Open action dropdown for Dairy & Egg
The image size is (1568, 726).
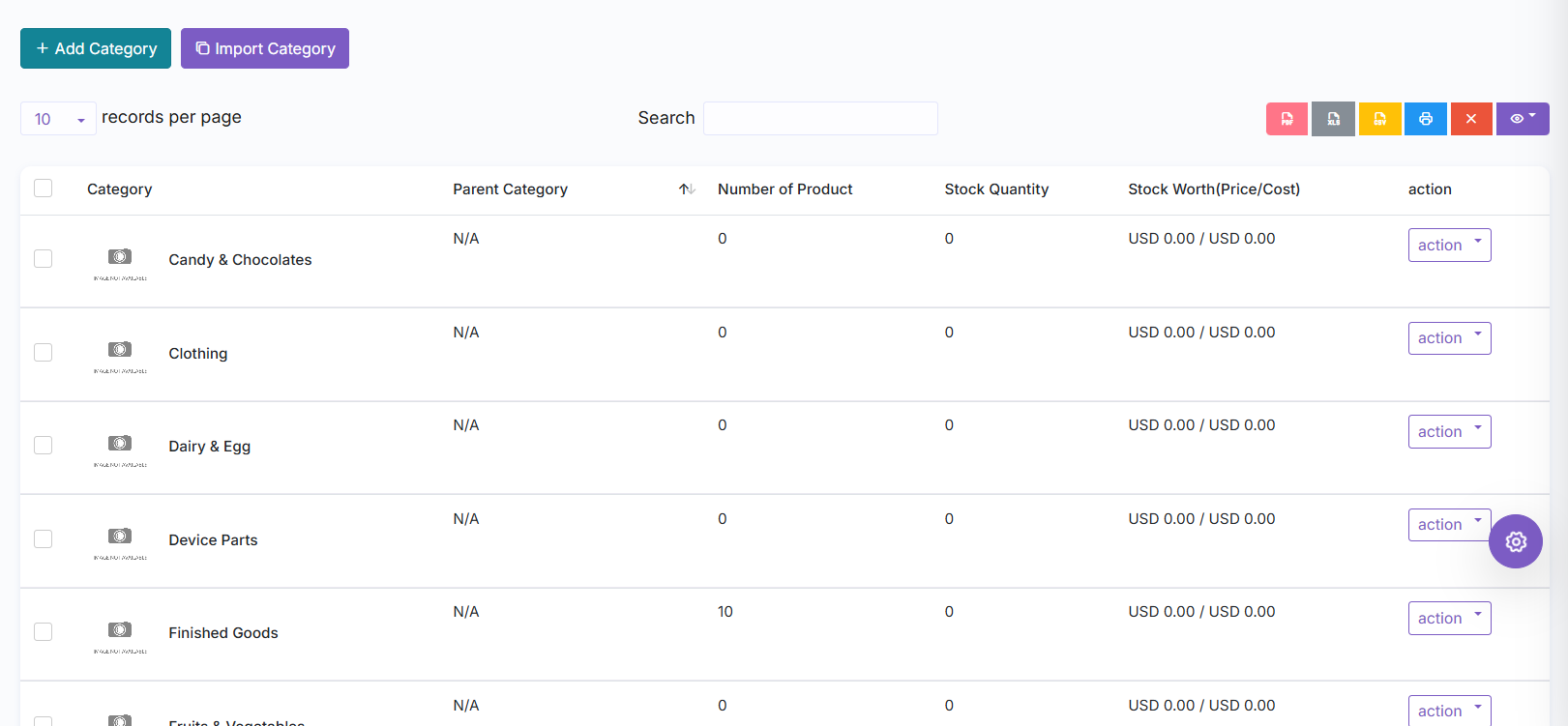[1449, 432]
